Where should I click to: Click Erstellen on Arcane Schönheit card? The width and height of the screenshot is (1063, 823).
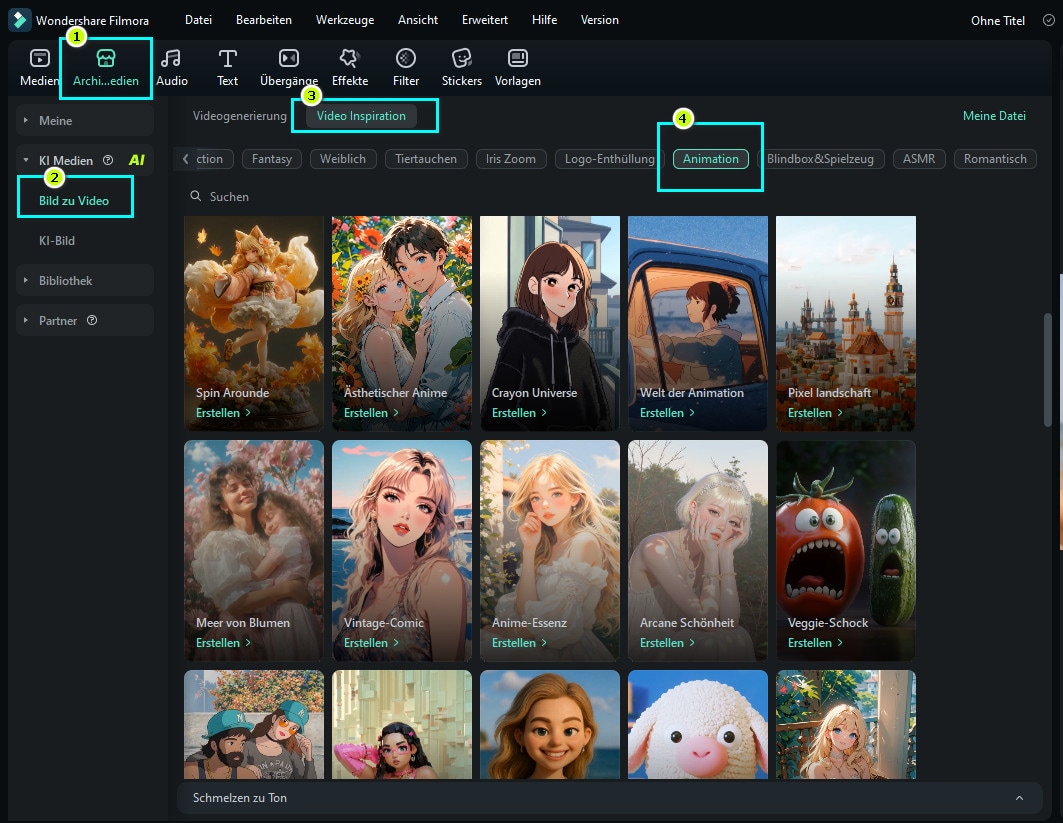667,642
